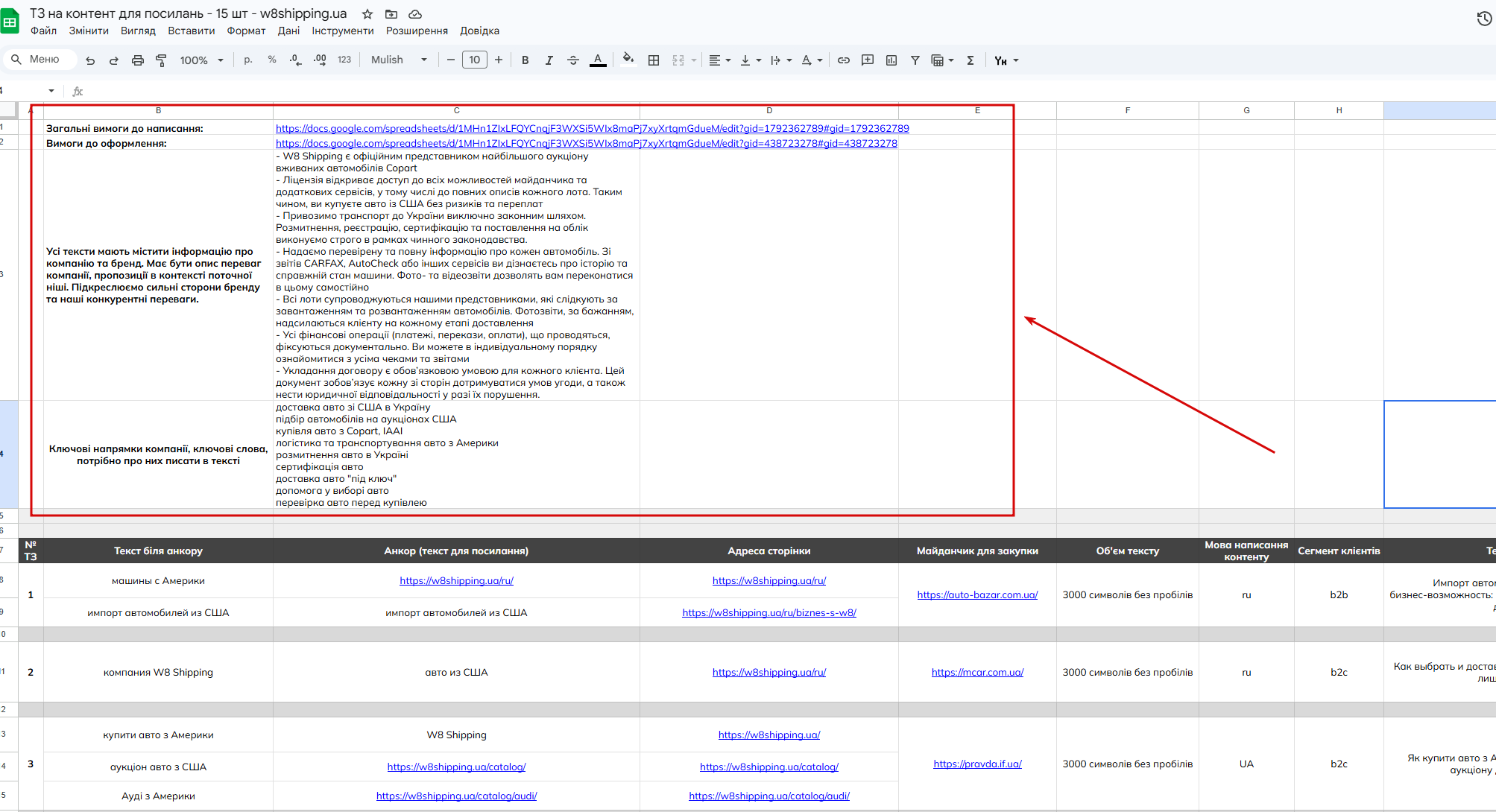Viewport: 1496px width, 812px height.
Task: Select the Paint format tool
Action: coord(161,60)
